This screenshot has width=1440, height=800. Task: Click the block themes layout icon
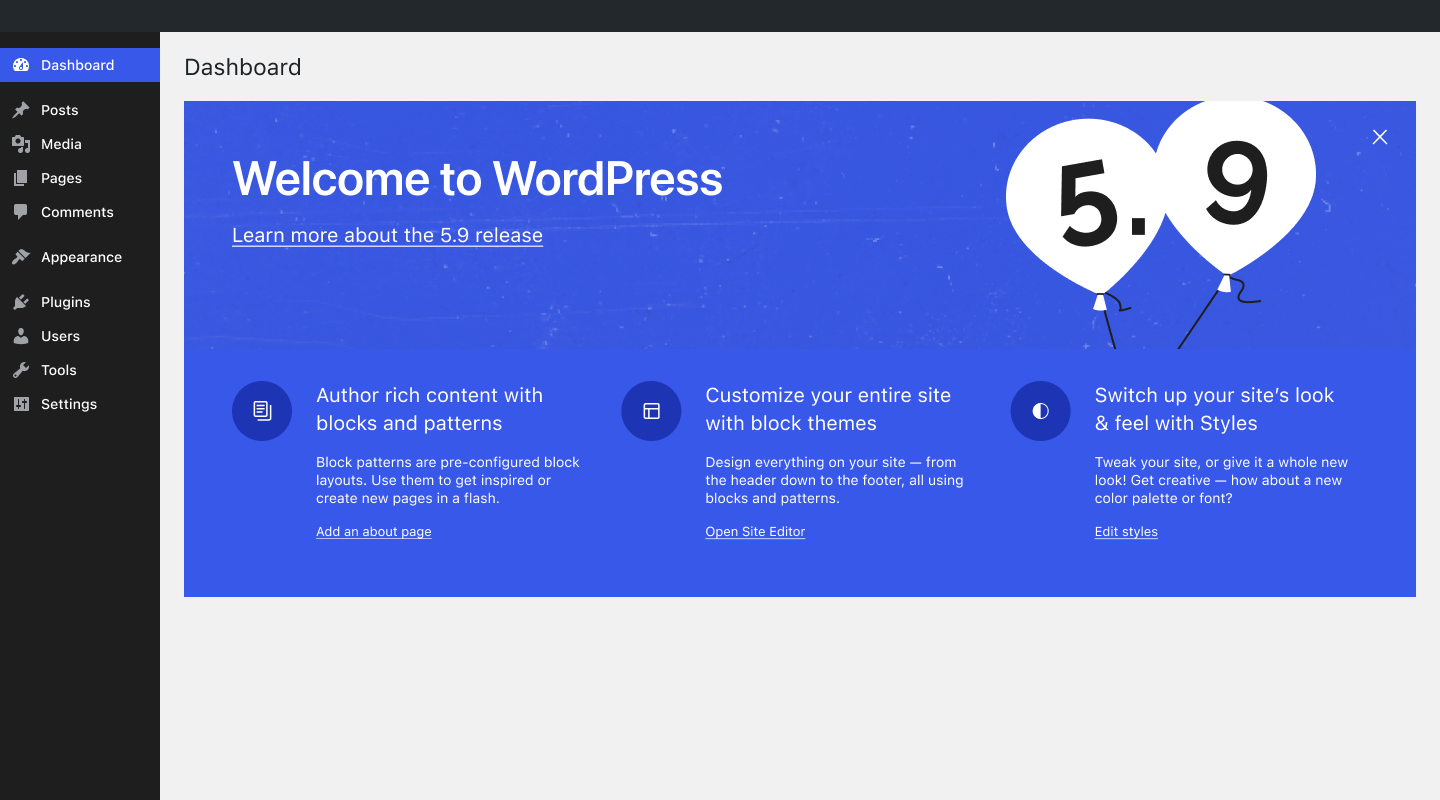pos(651,411)
